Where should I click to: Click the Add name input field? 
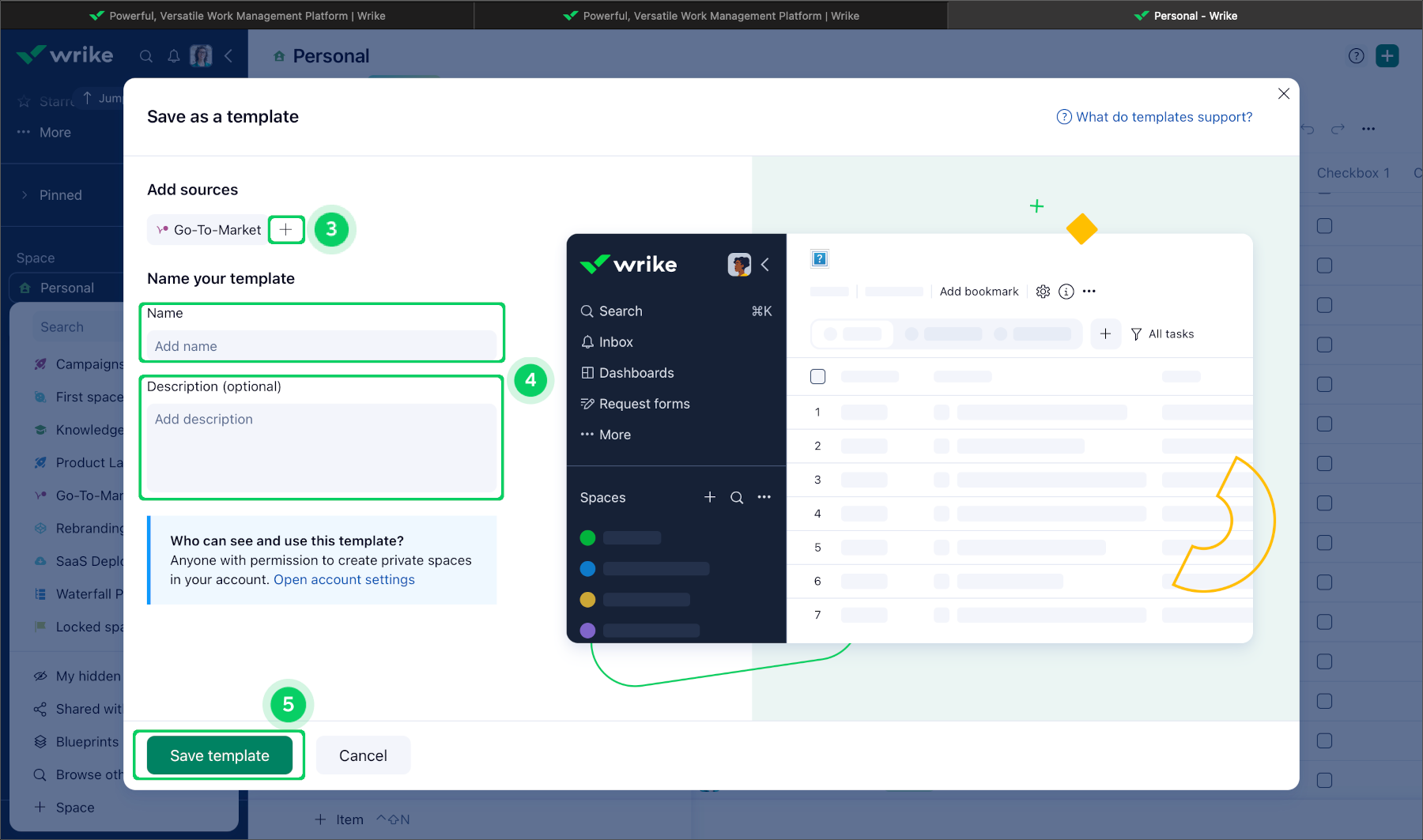click(x=321, y=346)
